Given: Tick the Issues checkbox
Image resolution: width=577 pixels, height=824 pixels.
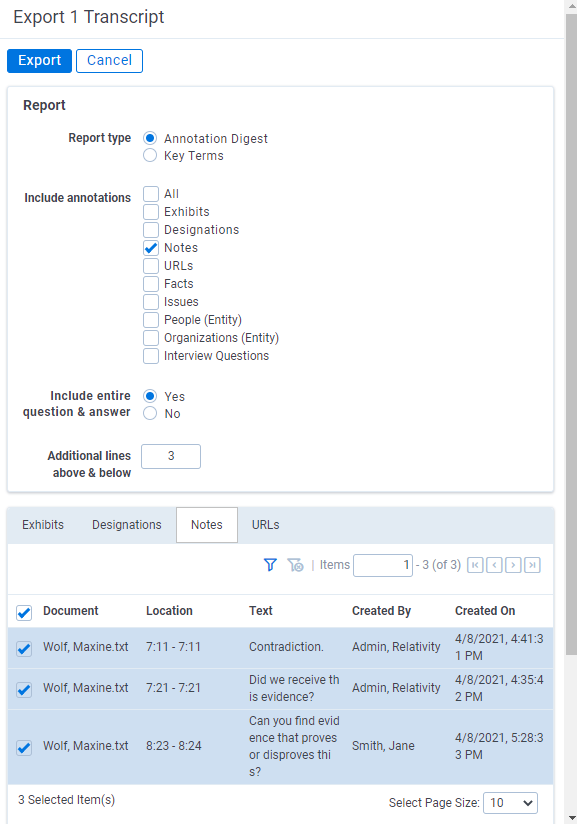Looking at the screenshot, I should (x=151, y=302).
